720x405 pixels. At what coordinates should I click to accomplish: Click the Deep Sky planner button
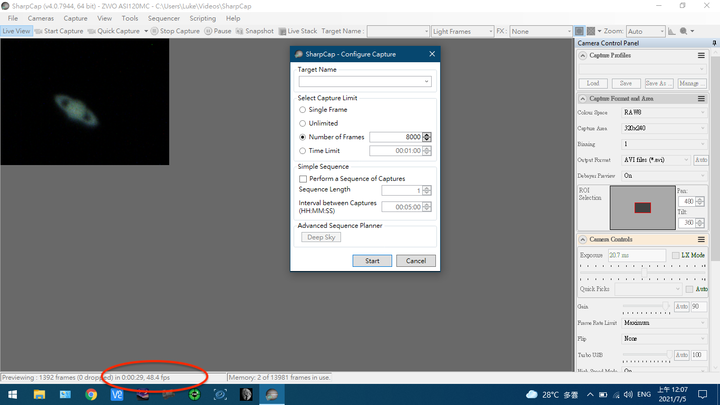tap(321, 237)
